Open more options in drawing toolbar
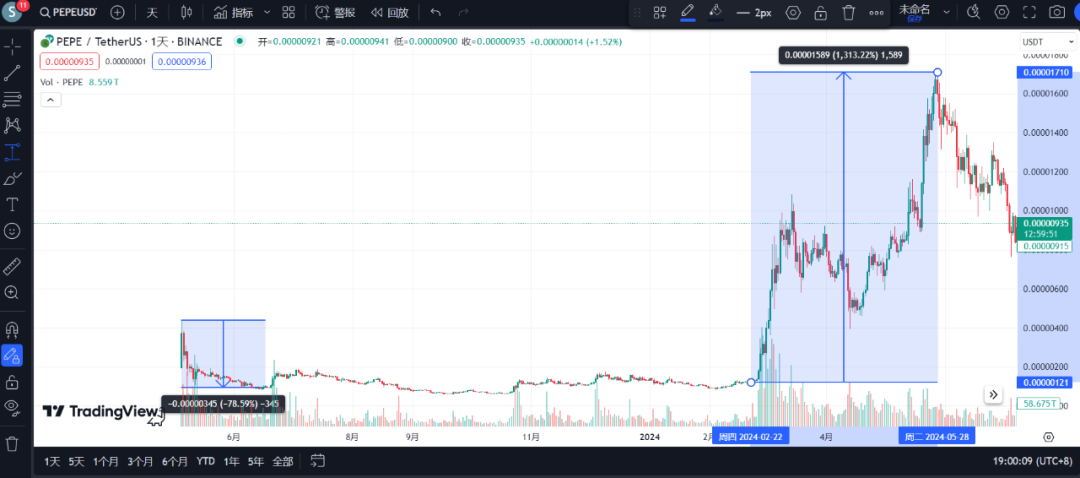The width and height of the screenshot is (1080, 478). [x=876, y=12]
